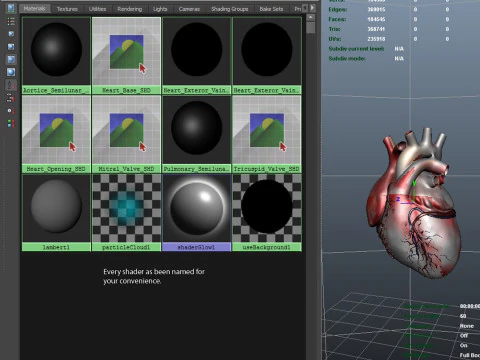
Task: Open the Lights tab
Action: pos(160,9)
